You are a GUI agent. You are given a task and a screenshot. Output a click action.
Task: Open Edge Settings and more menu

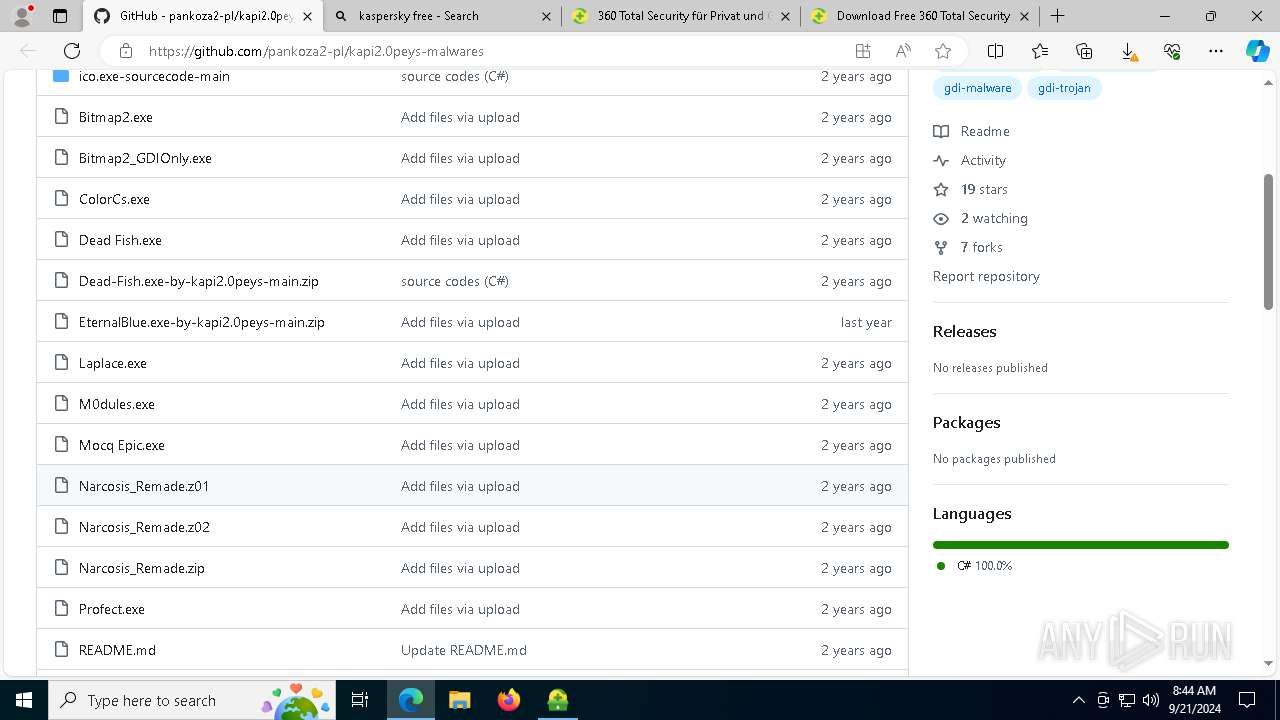coord(1216,51)
